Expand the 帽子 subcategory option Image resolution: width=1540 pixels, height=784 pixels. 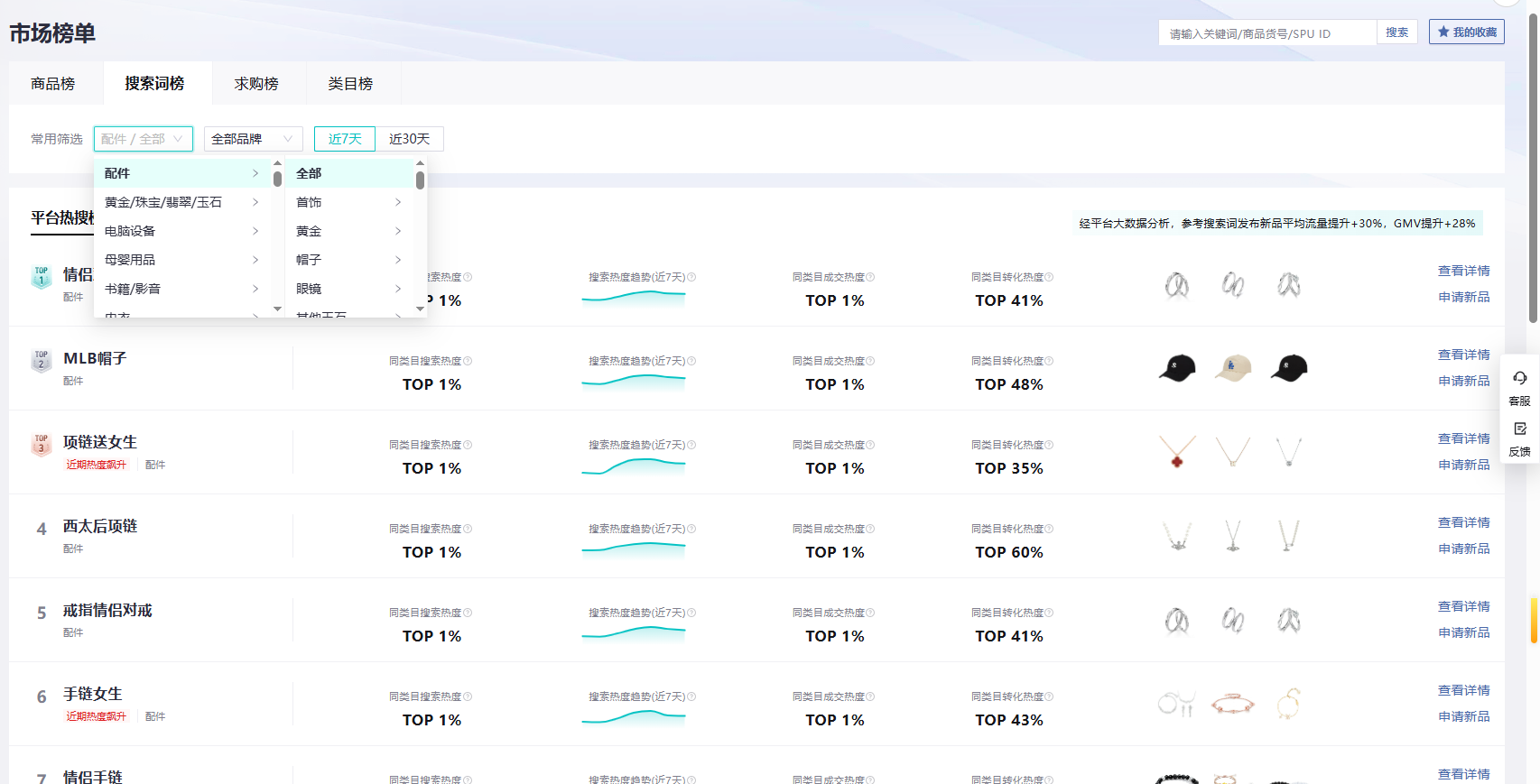pos(348,260)
